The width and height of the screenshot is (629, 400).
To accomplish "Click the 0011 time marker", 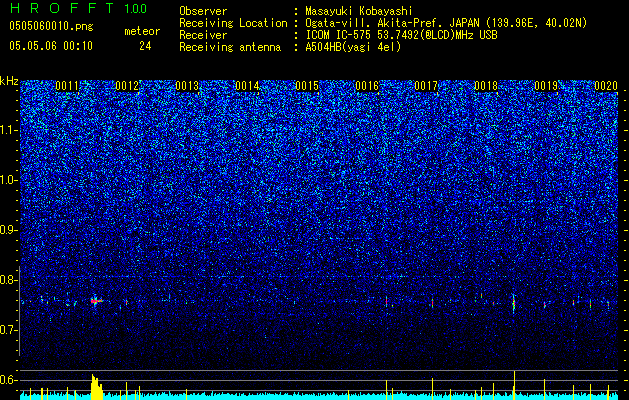I will click(x=67, y=86).
